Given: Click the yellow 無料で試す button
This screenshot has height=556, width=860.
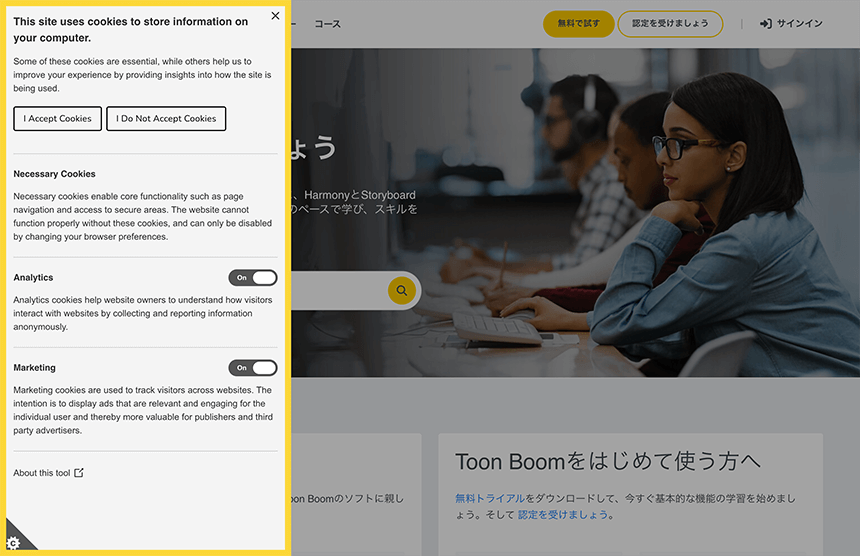Looking at the screenshot, I should (x=578, y=24).
